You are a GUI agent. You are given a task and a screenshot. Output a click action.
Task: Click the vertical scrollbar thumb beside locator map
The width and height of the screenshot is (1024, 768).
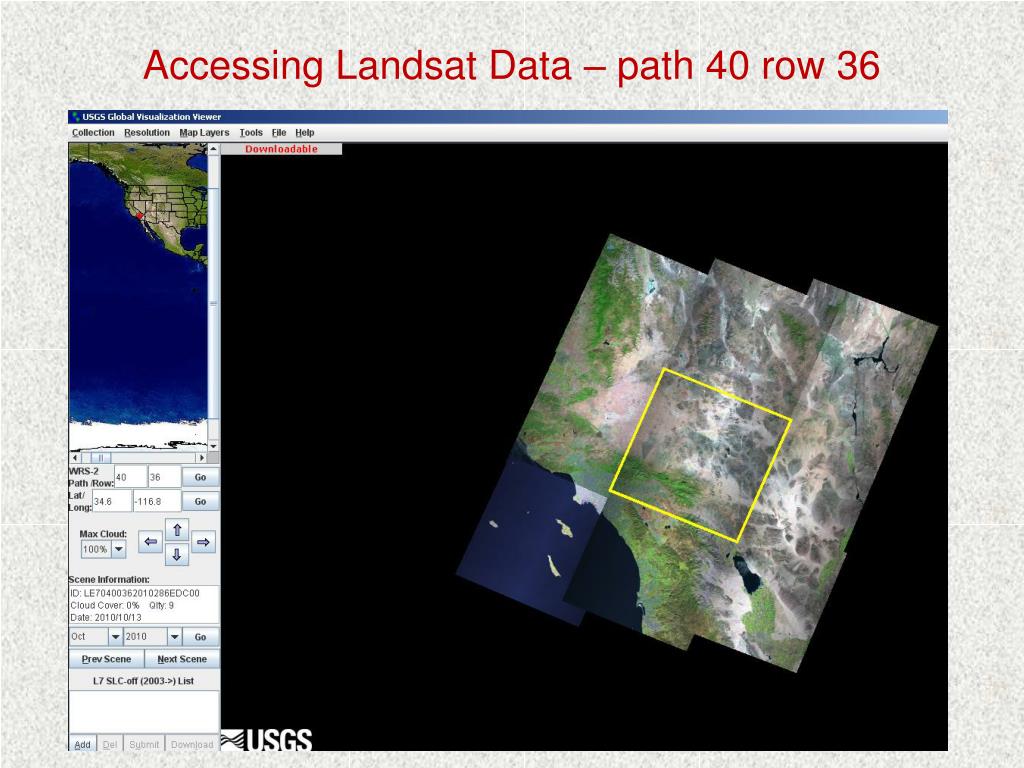[214, 304]
